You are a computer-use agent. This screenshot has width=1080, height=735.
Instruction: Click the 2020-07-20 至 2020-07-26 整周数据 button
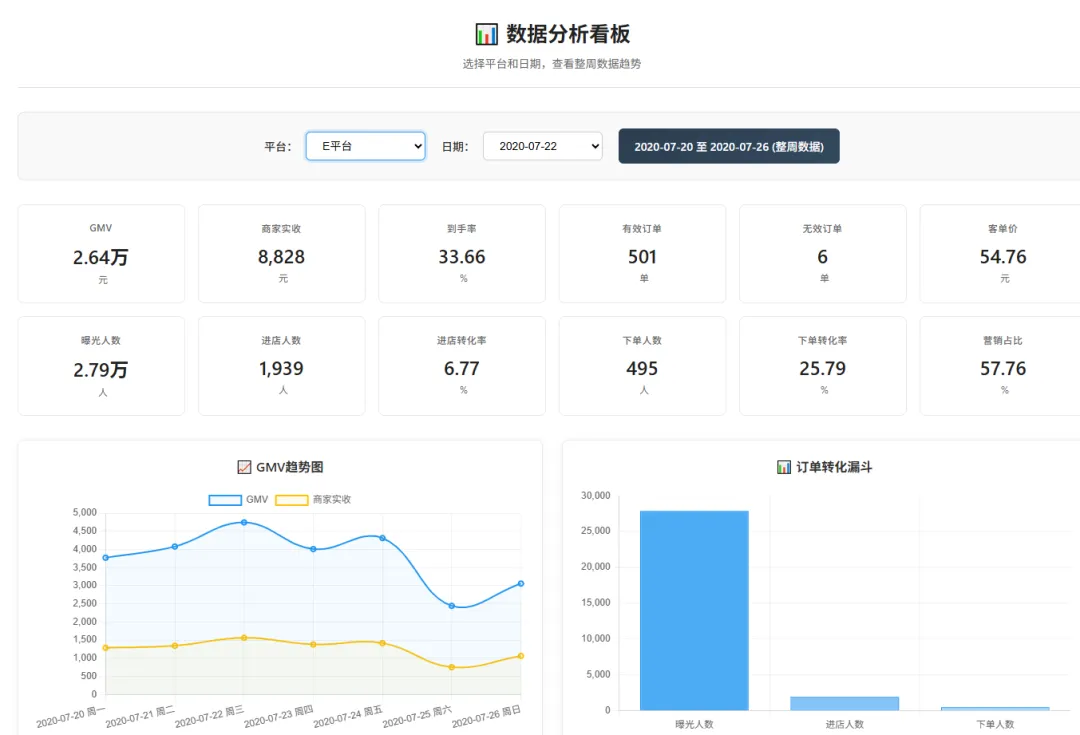(x=729, y=146)
